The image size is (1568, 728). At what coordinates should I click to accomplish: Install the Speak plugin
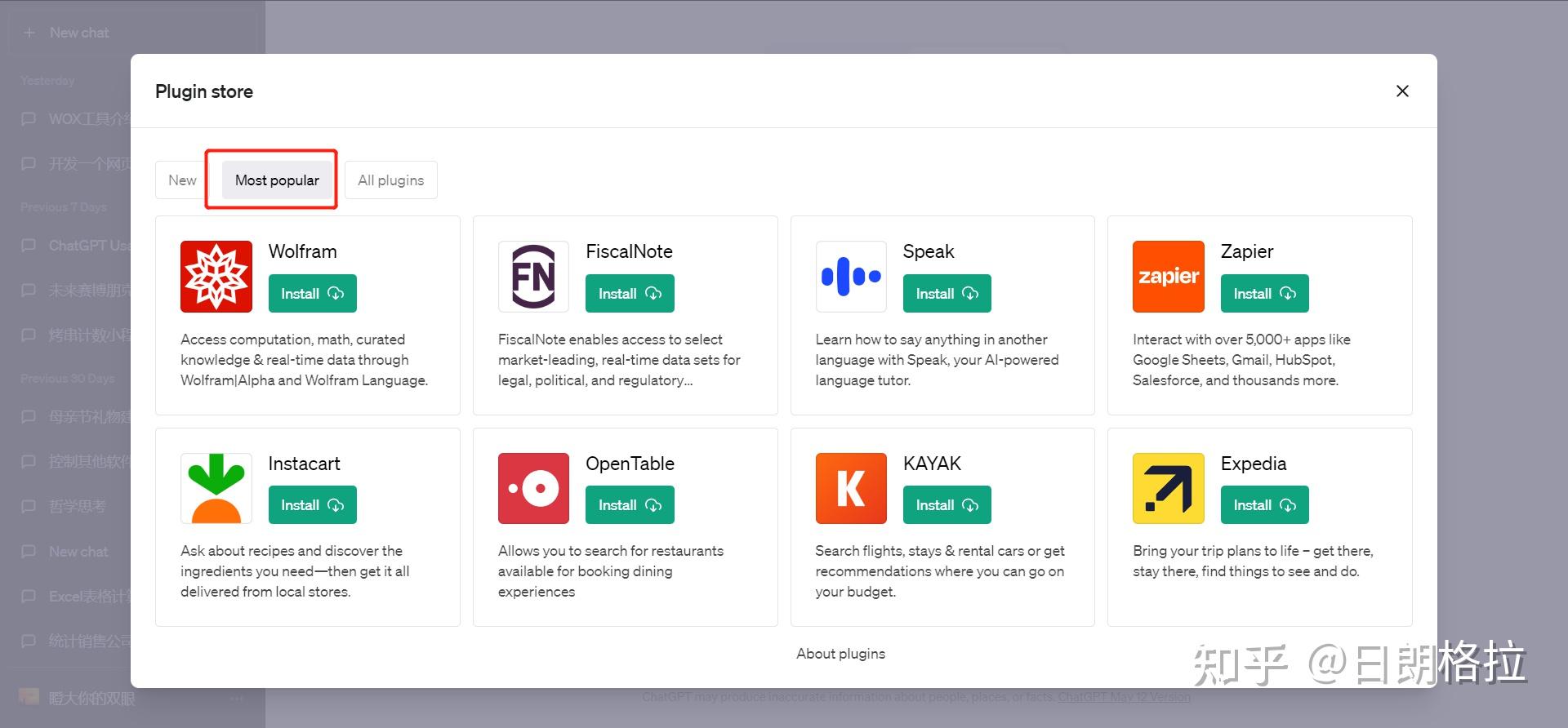click(x=947, y=294)
